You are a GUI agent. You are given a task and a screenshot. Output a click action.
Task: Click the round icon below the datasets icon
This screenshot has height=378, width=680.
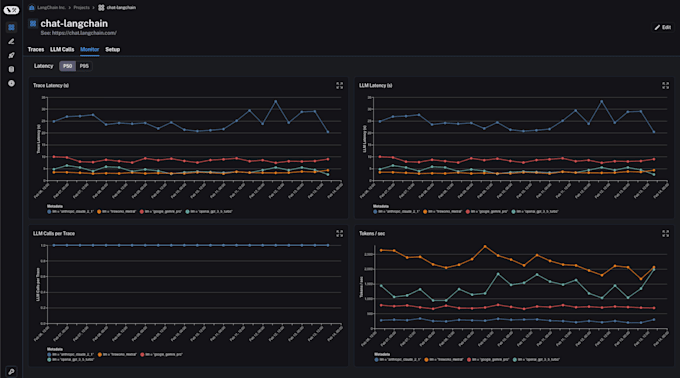(11, 83)
